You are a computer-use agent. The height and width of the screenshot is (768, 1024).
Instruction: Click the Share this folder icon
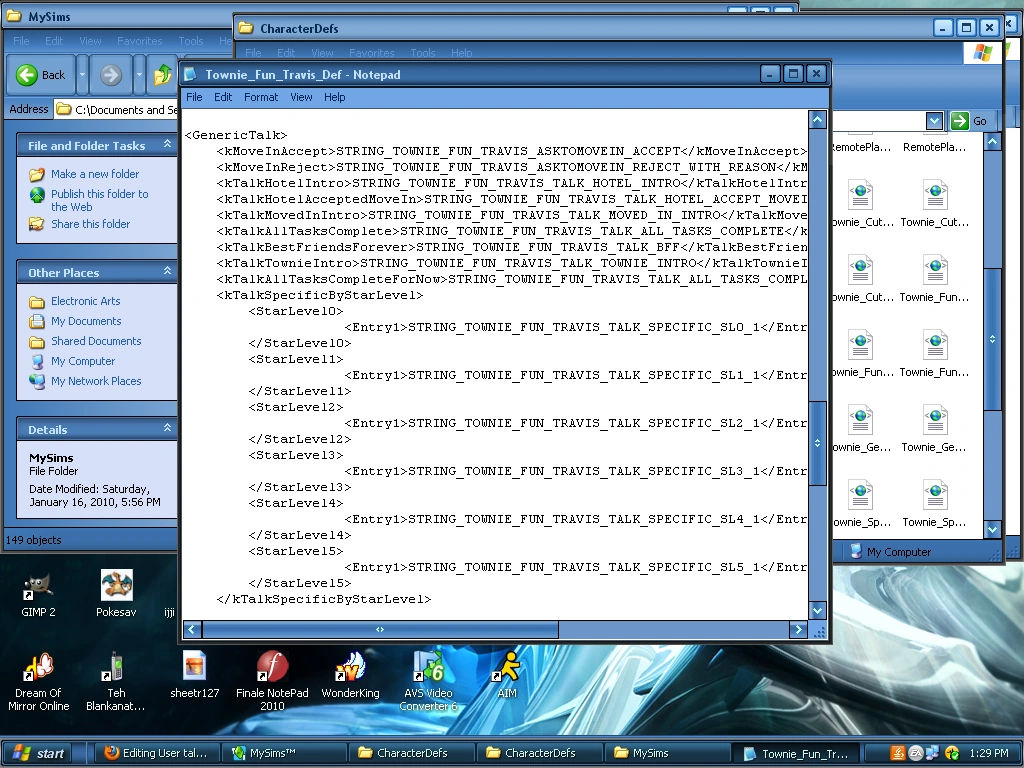tap(37, 224)
